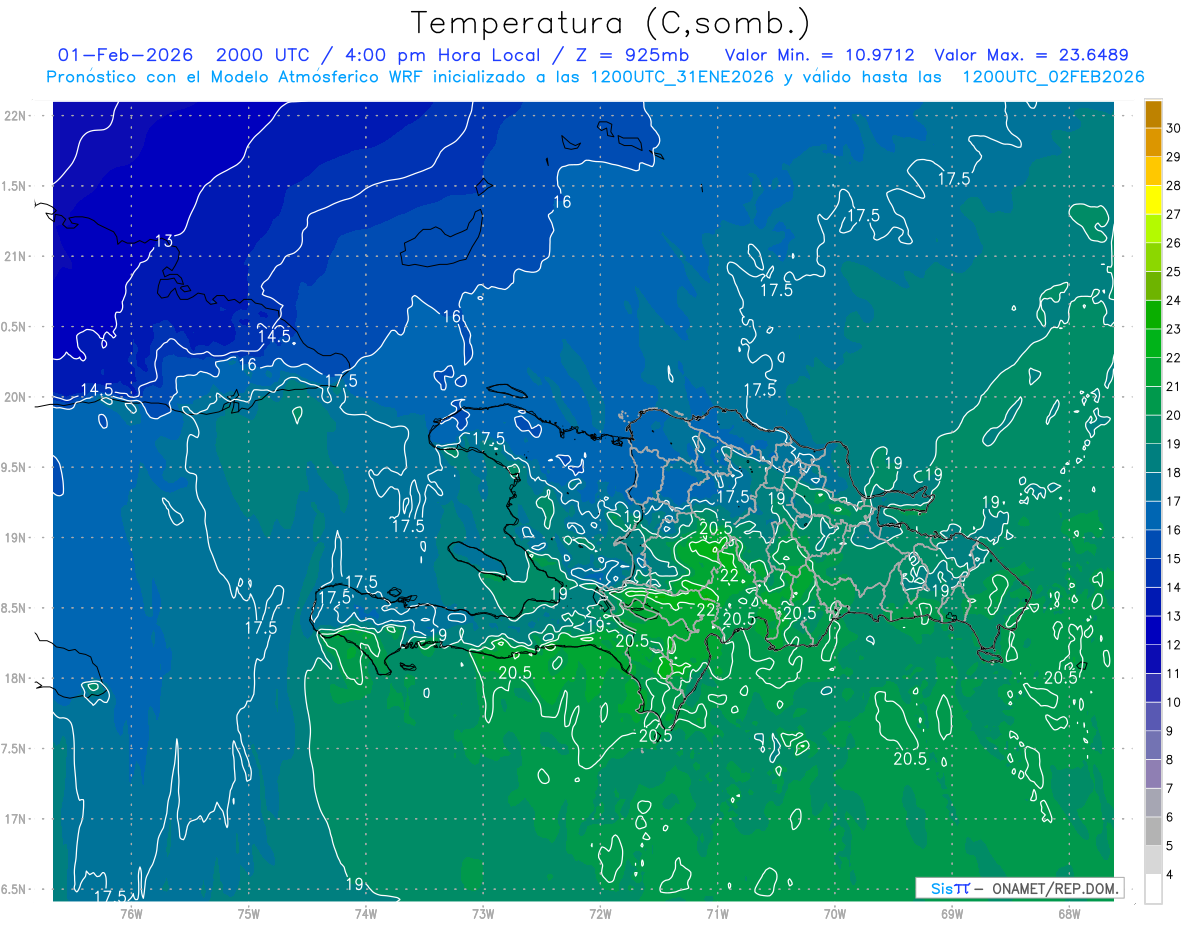Click the "2000 UTC" time text

click(x=262, y=55)
